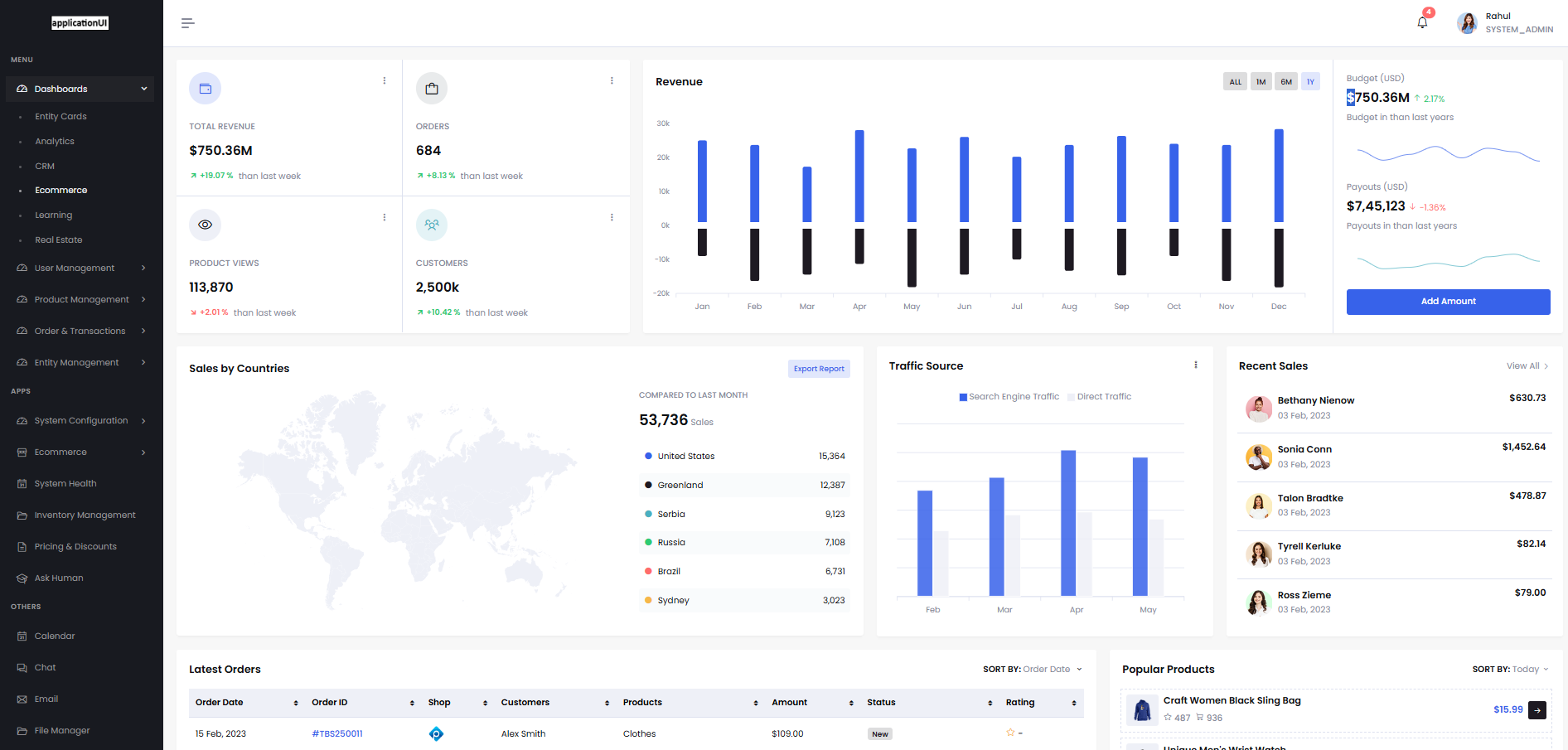Image resolution: width=1568 pixels, height=750 pixels.
Task: Expand the User Management menu
Action: coord(74,268)
